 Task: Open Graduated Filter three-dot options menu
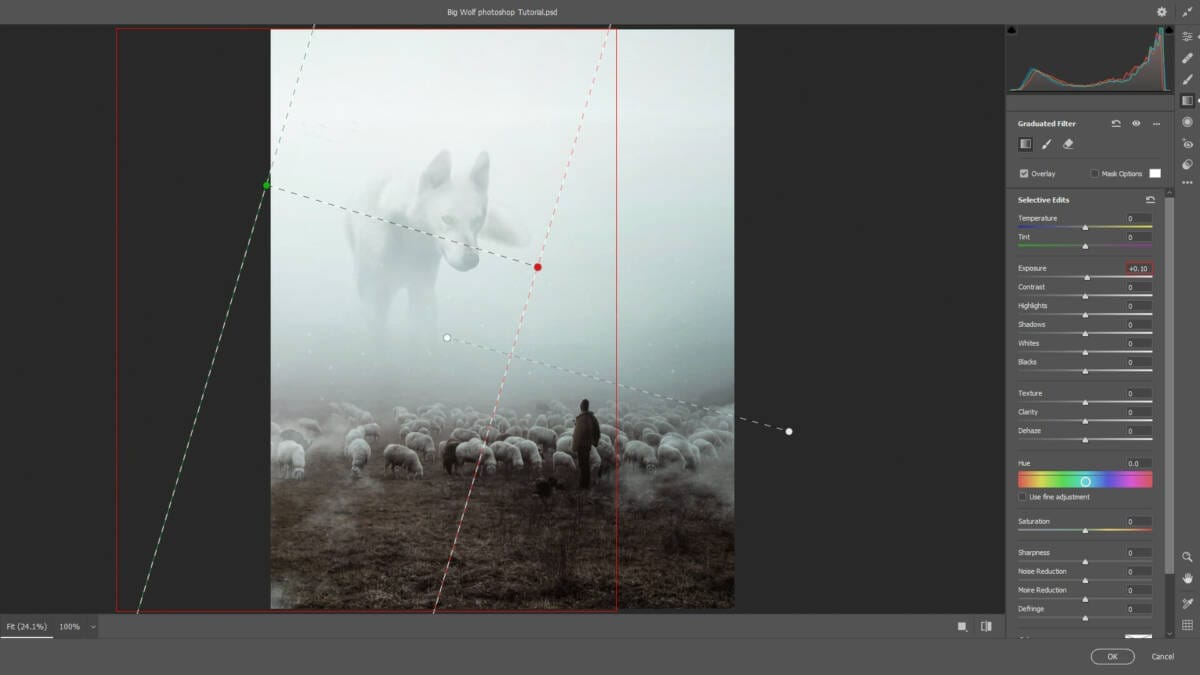[1156, 124]
